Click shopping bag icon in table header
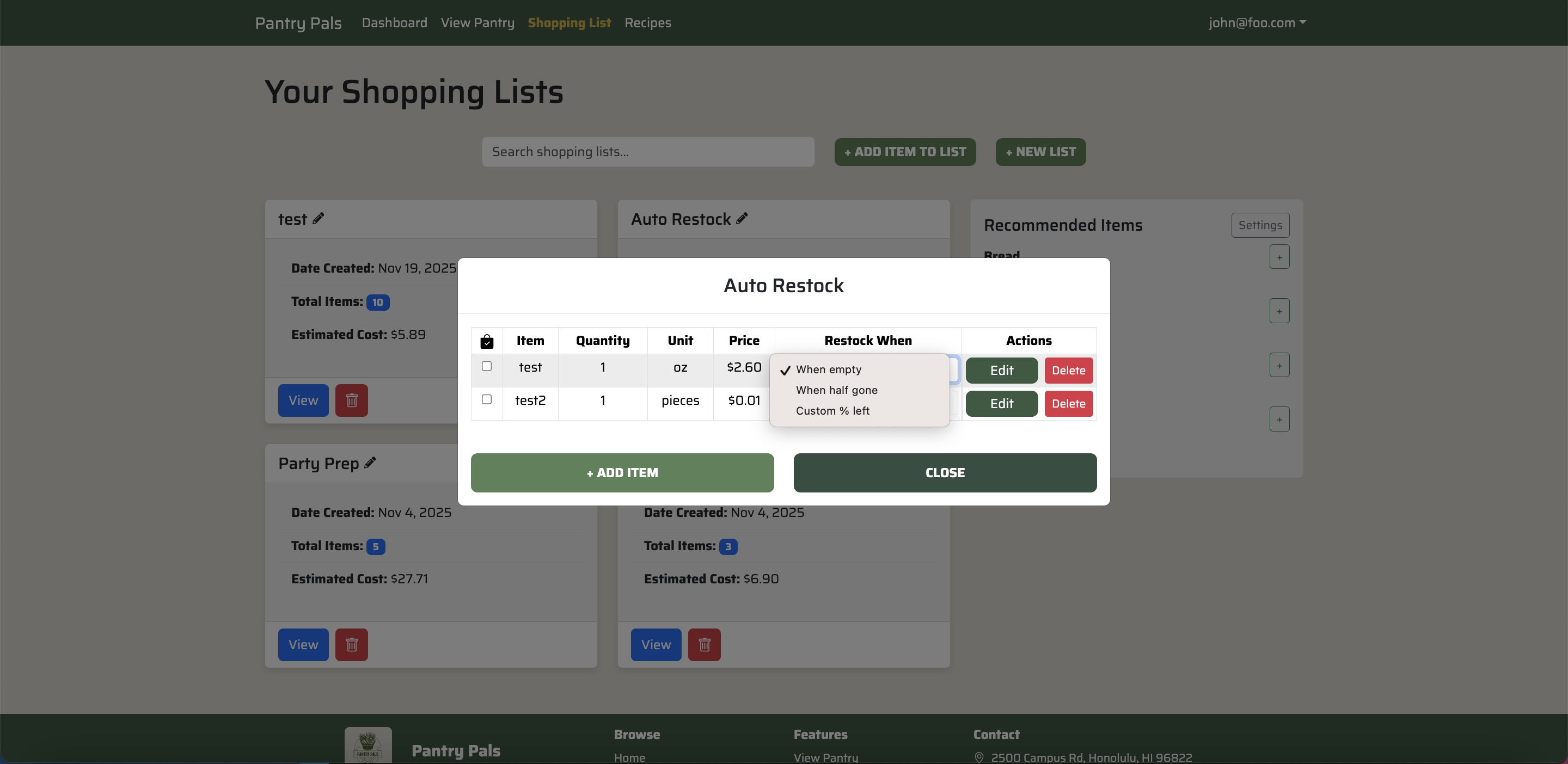 486,341
